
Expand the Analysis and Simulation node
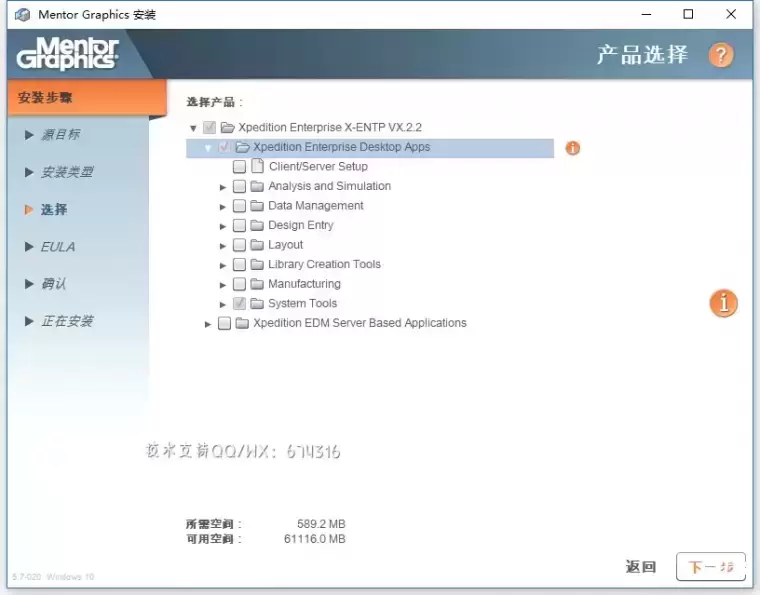[222, 187]
